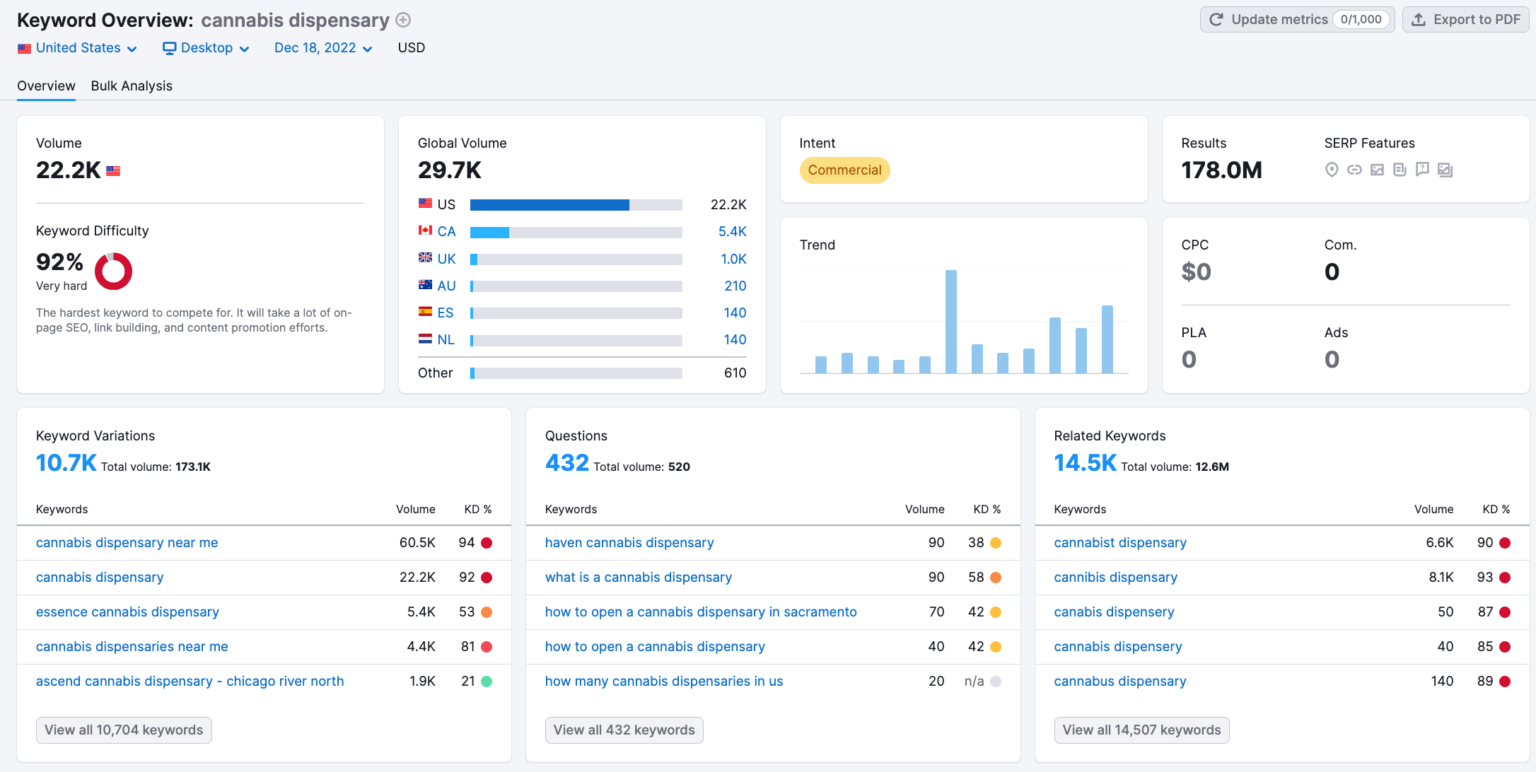Open the Desktop device dropdown
Screen dimensions: 1536x772
(x=206, y=48)
